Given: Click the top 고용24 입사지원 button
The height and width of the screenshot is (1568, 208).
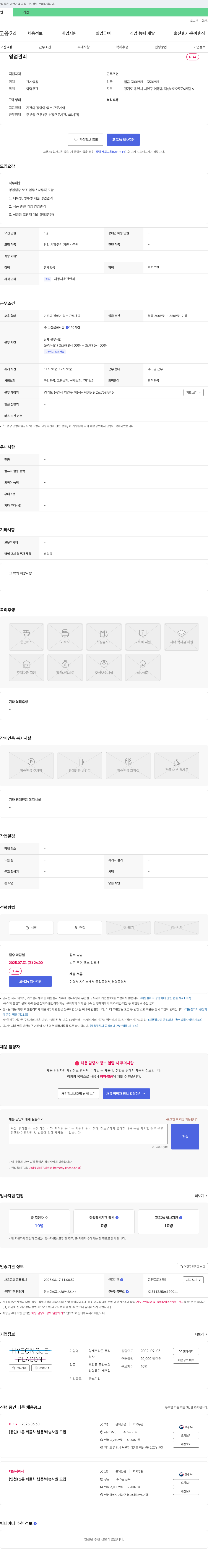Looking at the screenshot, I should (123, 139).
